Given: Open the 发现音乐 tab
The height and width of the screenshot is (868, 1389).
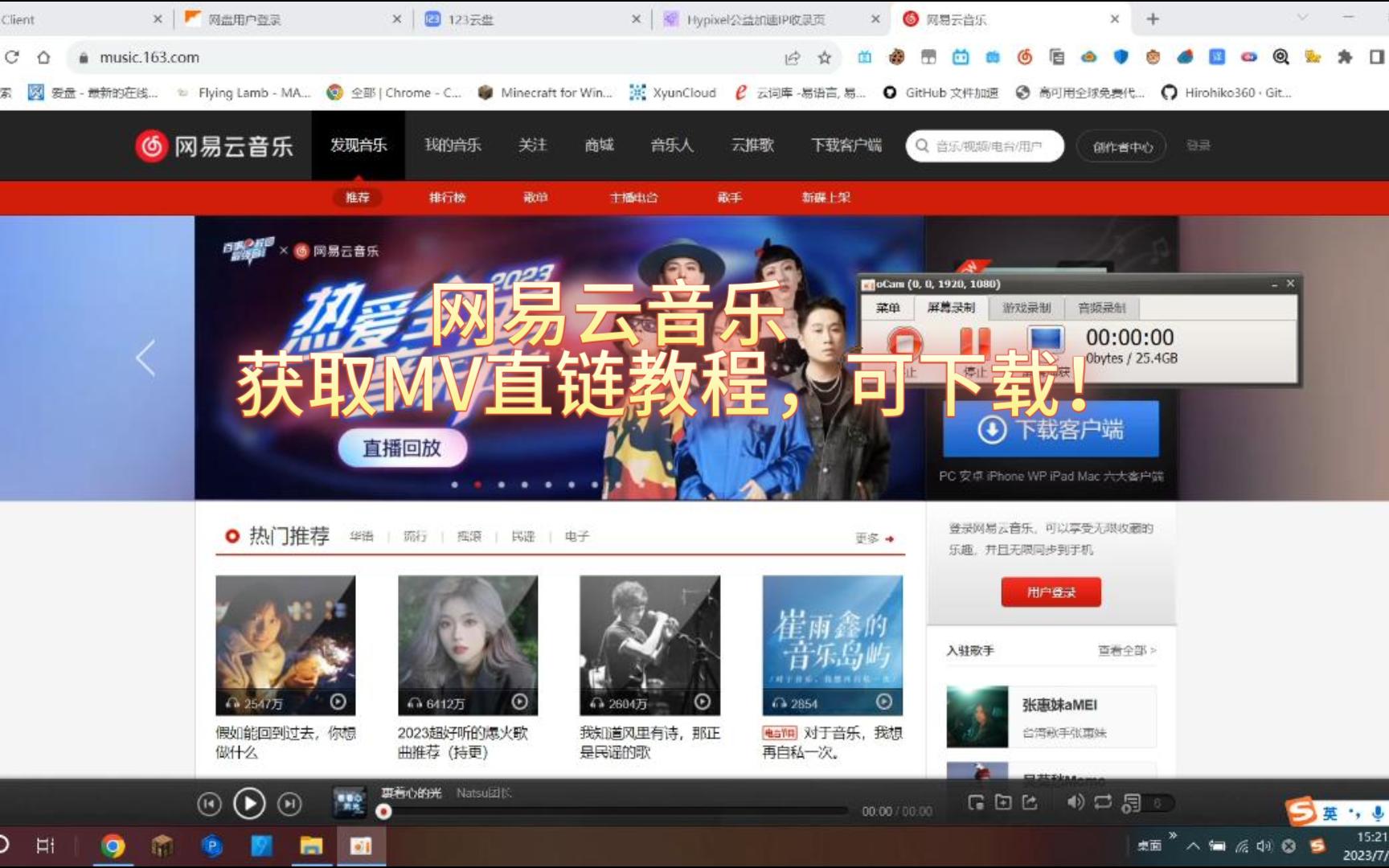Looking at the screenshot, I should [359, 145].
